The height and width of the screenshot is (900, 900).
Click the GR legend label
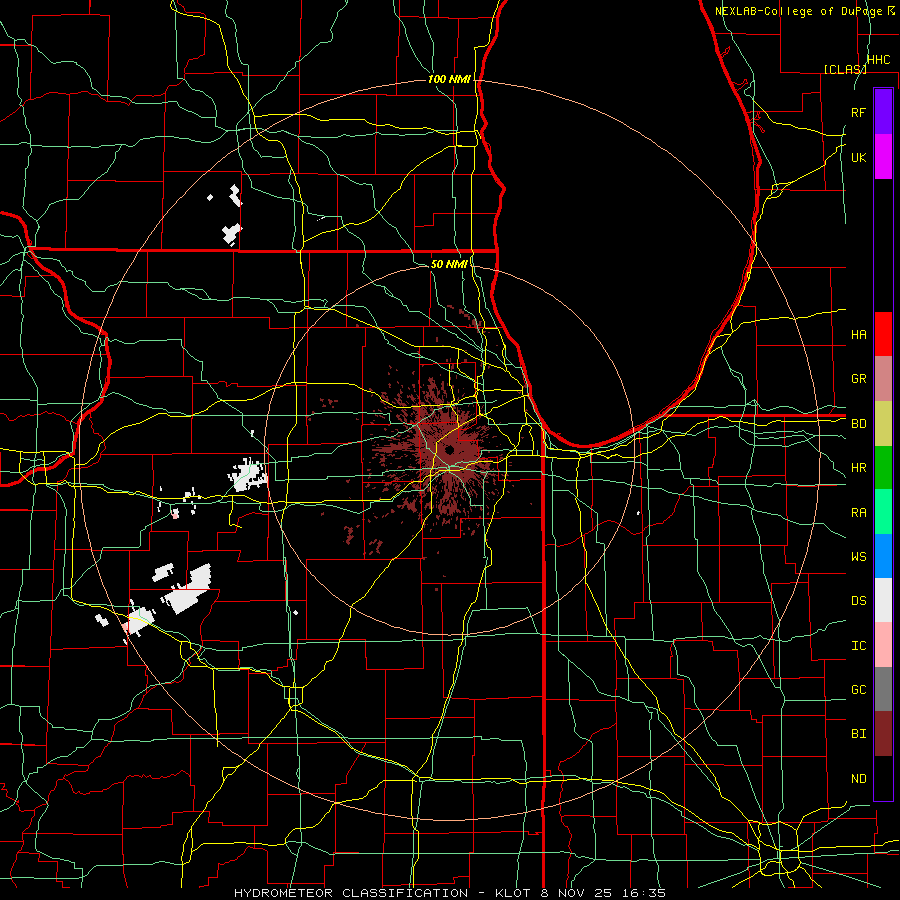click(859, 379)
